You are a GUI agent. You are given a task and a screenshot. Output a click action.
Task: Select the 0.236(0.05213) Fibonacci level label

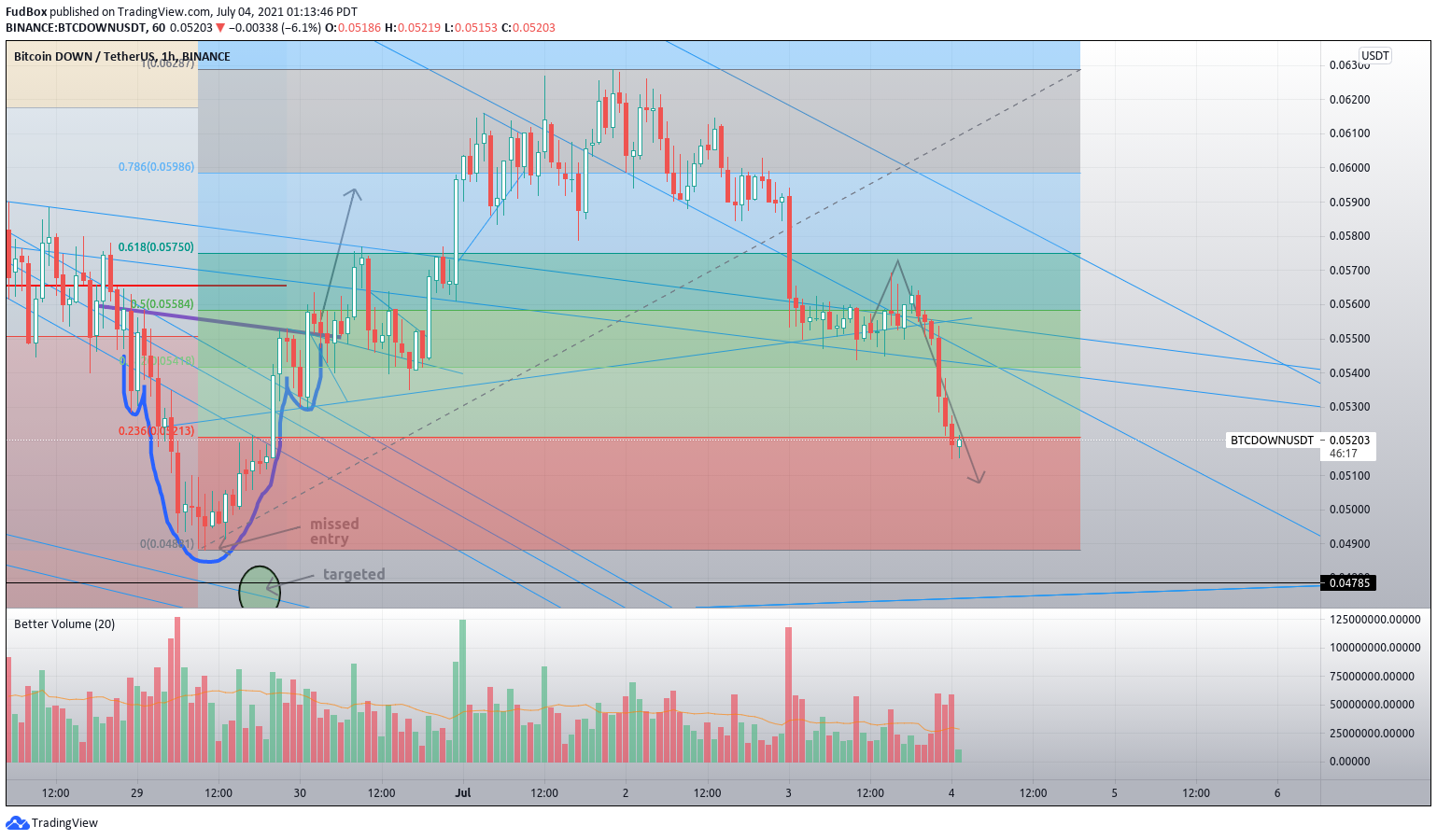click(x=156, y=431)
